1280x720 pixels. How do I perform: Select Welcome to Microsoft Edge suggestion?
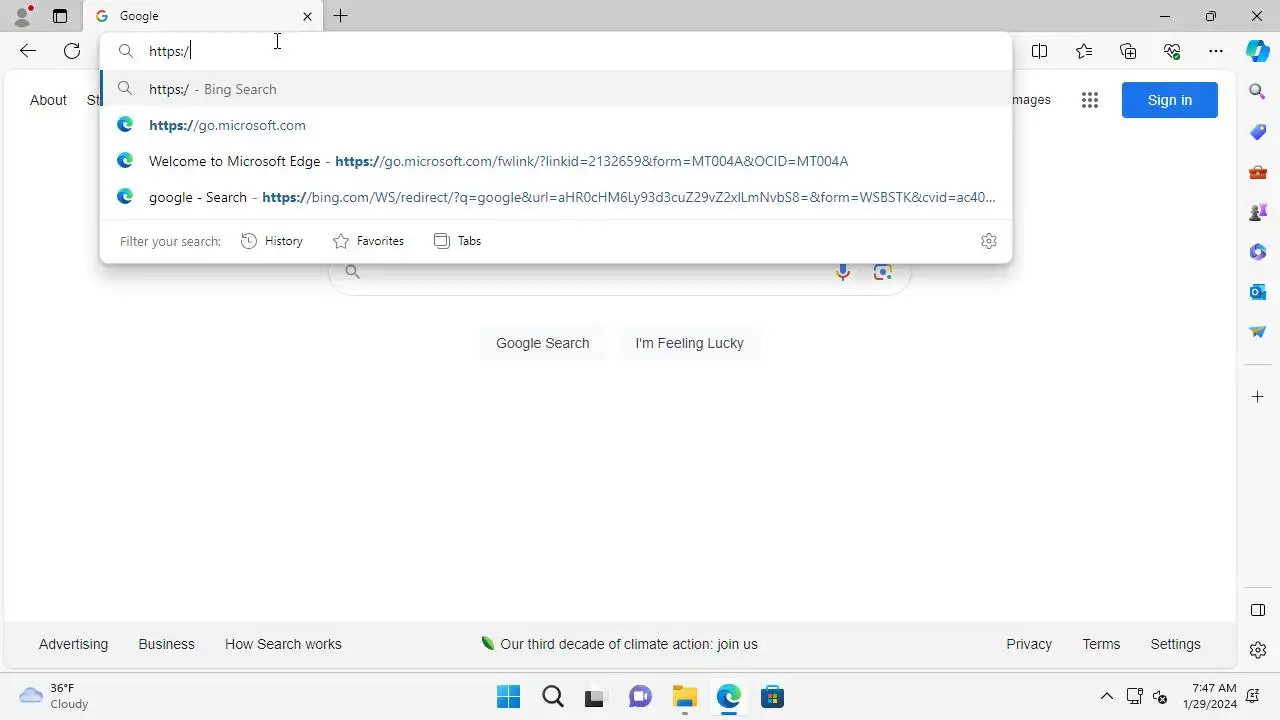click(x=556, y=161)
